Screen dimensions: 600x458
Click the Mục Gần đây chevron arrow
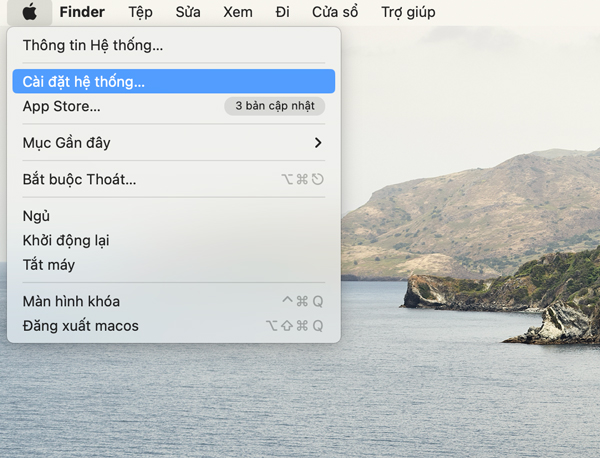click(x=318, y=143)
